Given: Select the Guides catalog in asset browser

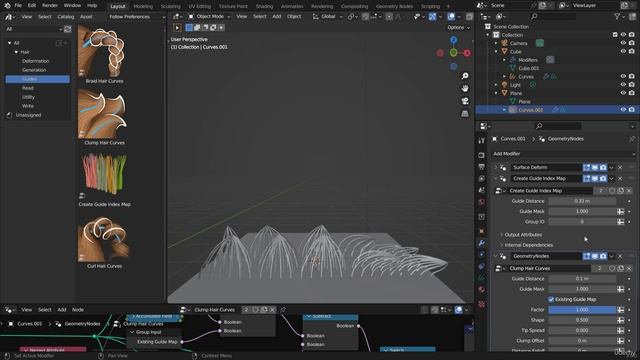Looking at the screenshot, I should pos(38,79).
